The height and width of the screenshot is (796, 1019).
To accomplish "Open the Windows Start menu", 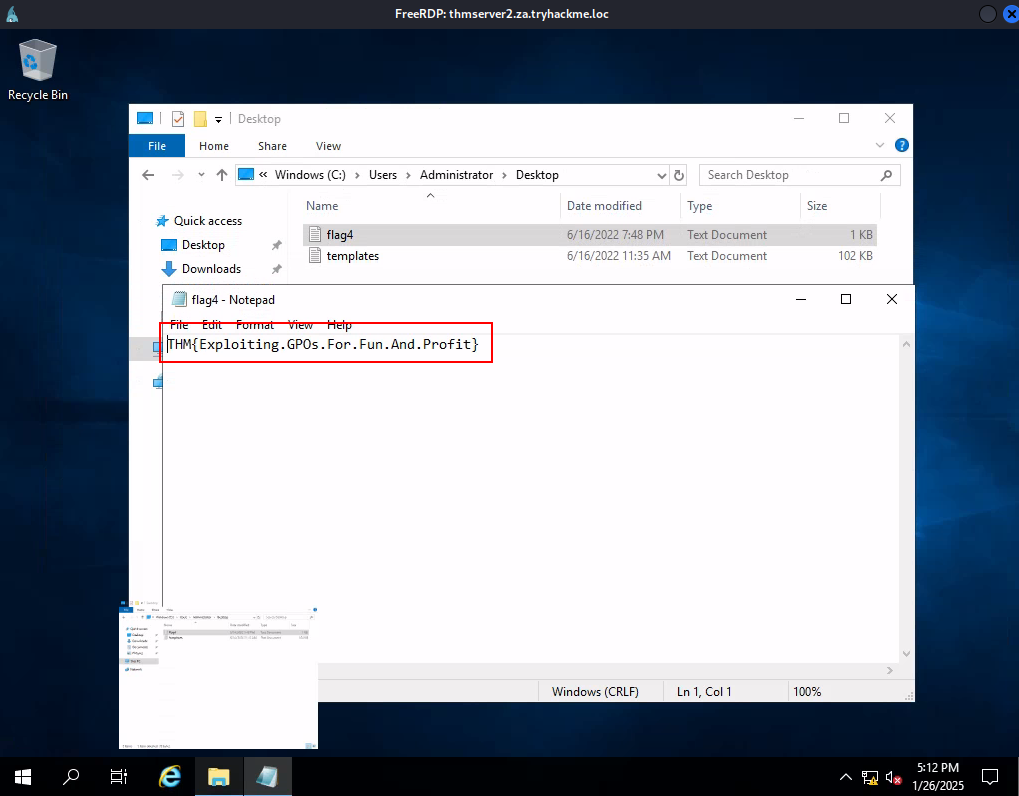I will (23, 777).
